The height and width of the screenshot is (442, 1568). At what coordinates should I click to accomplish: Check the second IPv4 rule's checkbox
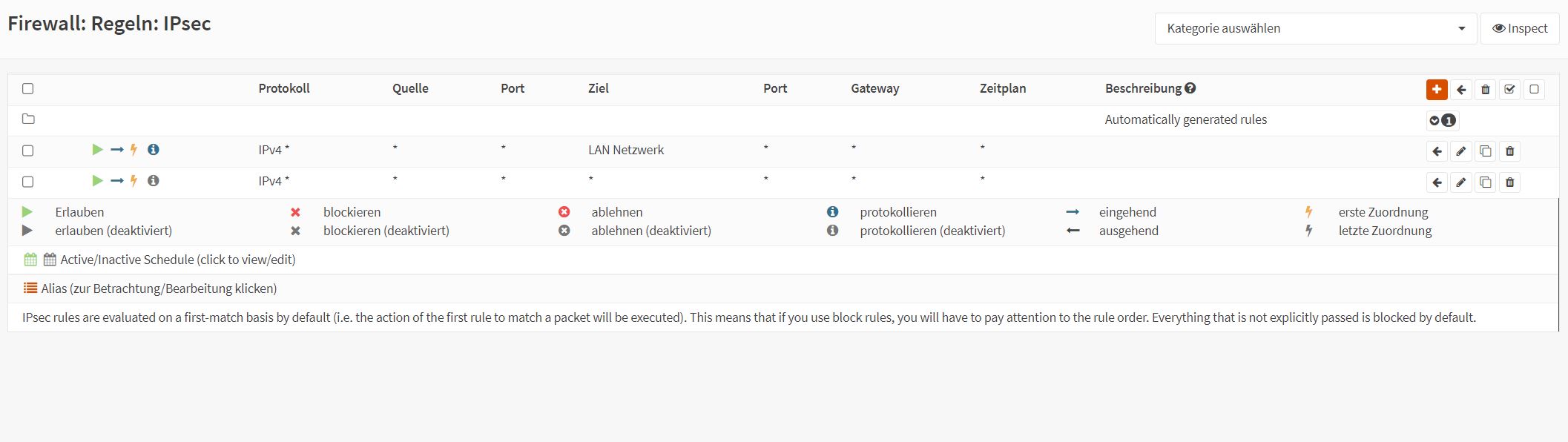(28, 182)
